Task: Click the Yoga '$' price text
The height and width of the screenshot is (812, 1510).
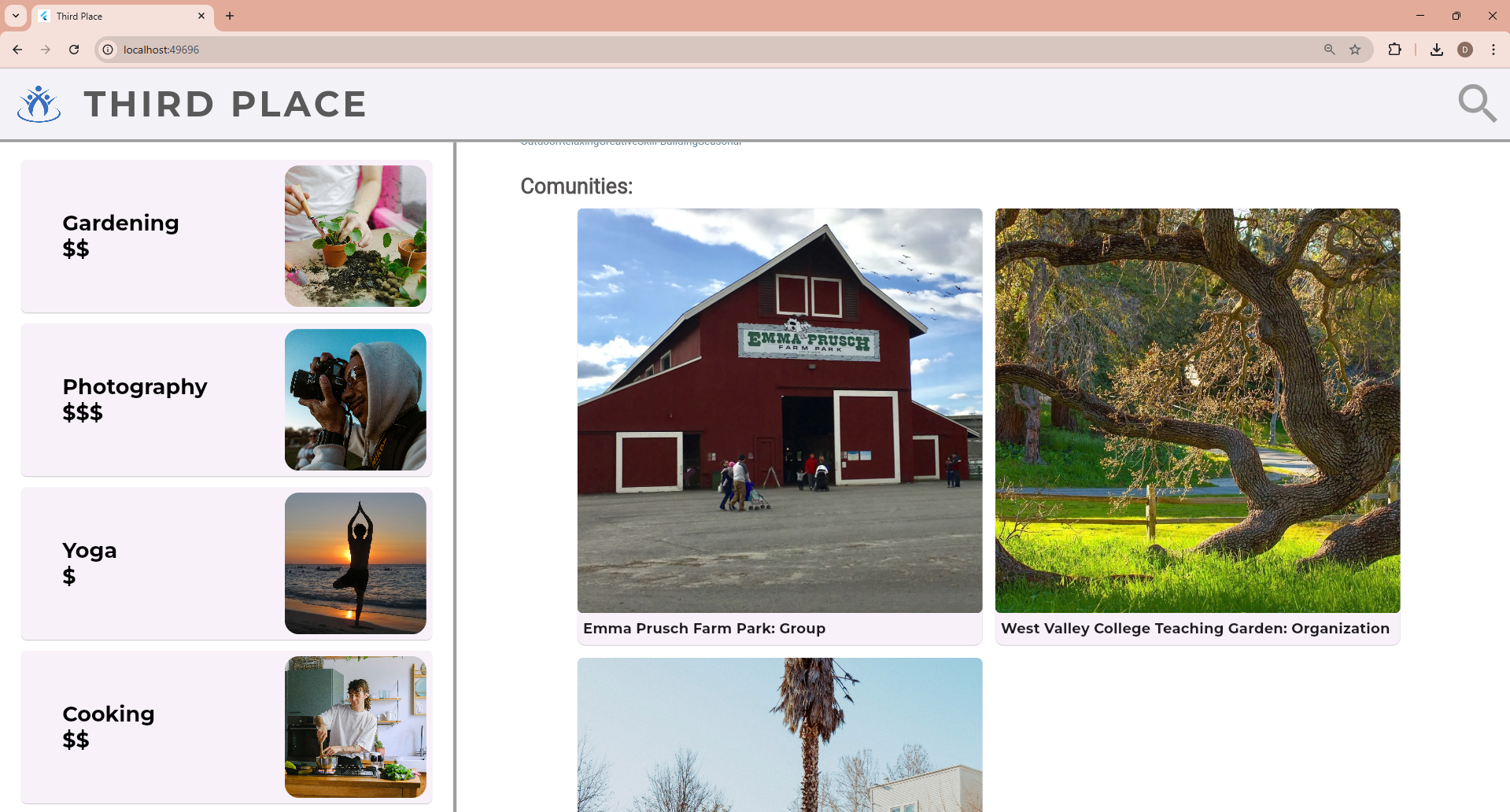Action: click(69, 576)
